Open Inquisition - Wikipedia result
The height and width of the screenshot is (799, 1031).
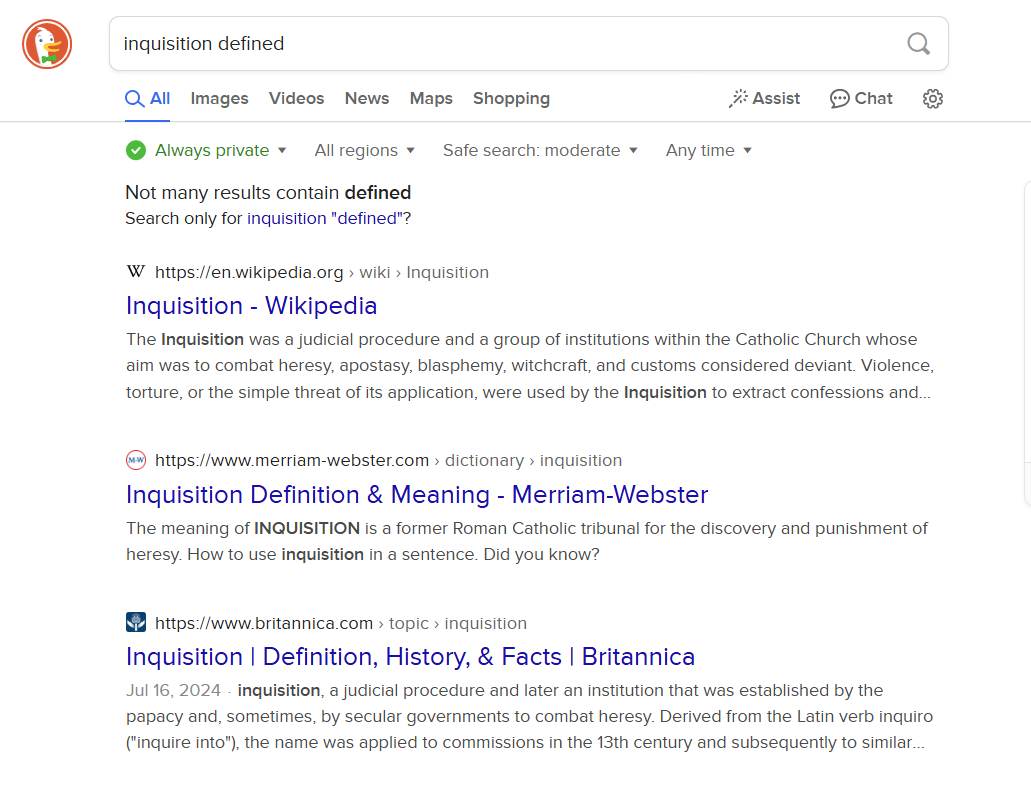click(x=252, y=306)
